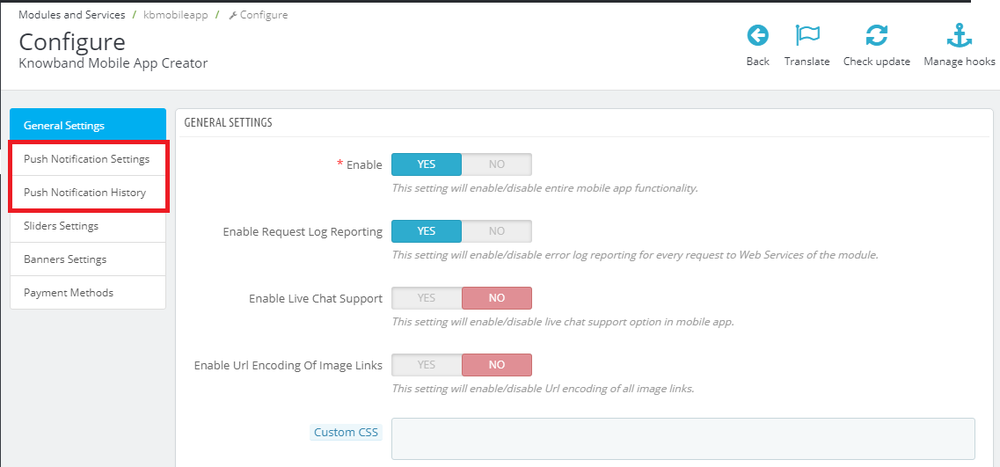Click the wrench Configure breadcrumb icon
Viewport: 1000px width, 467px height.
(x=233, y=16)
